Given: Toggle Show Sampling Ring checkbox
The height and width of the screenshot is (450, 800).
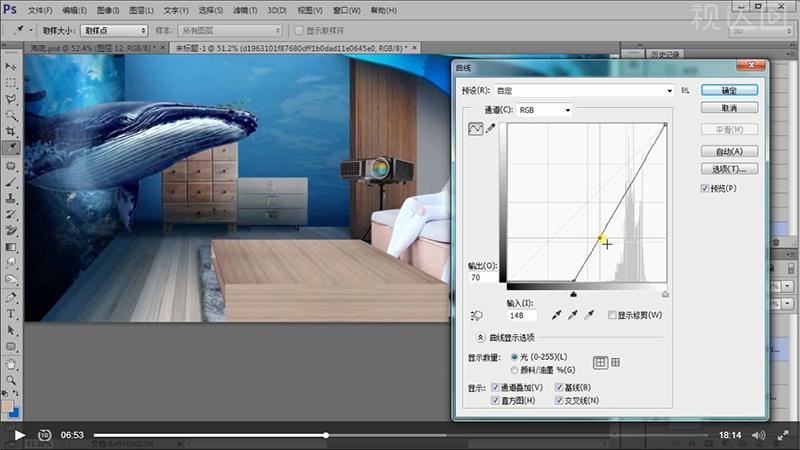Looking at the screenshot, I should pos(299,31).
